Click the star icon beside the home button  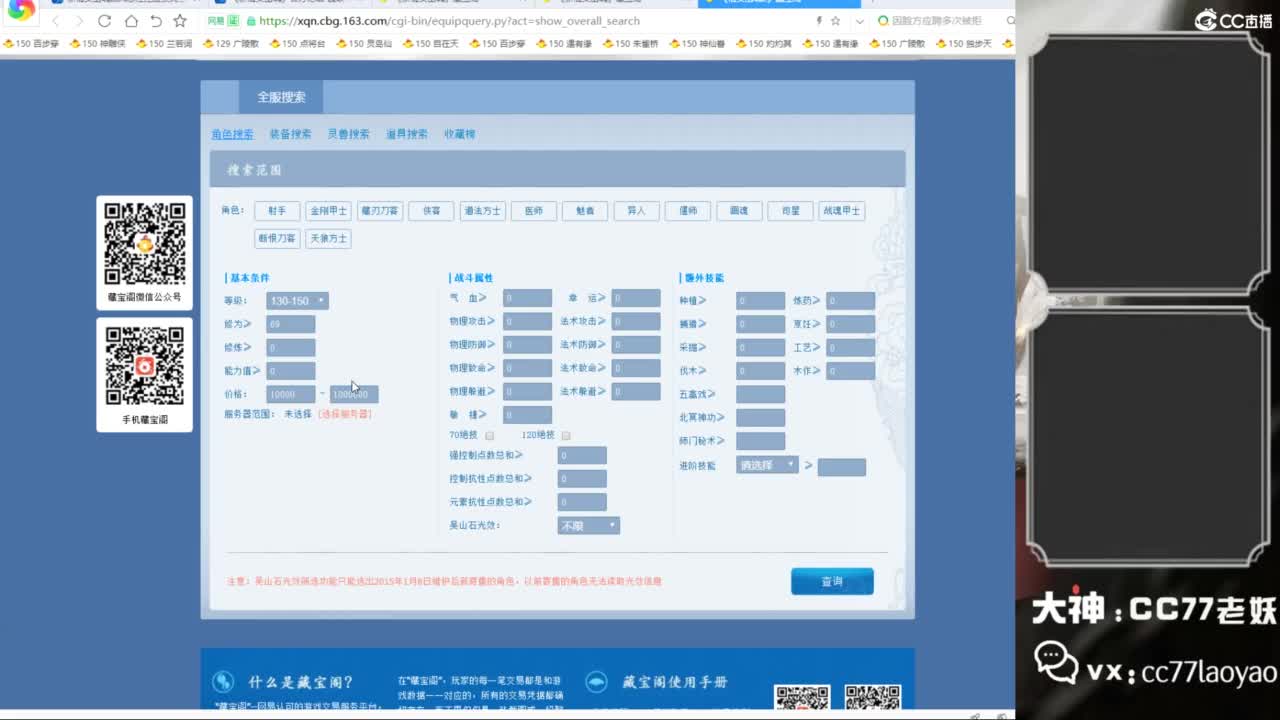[180, 21]
